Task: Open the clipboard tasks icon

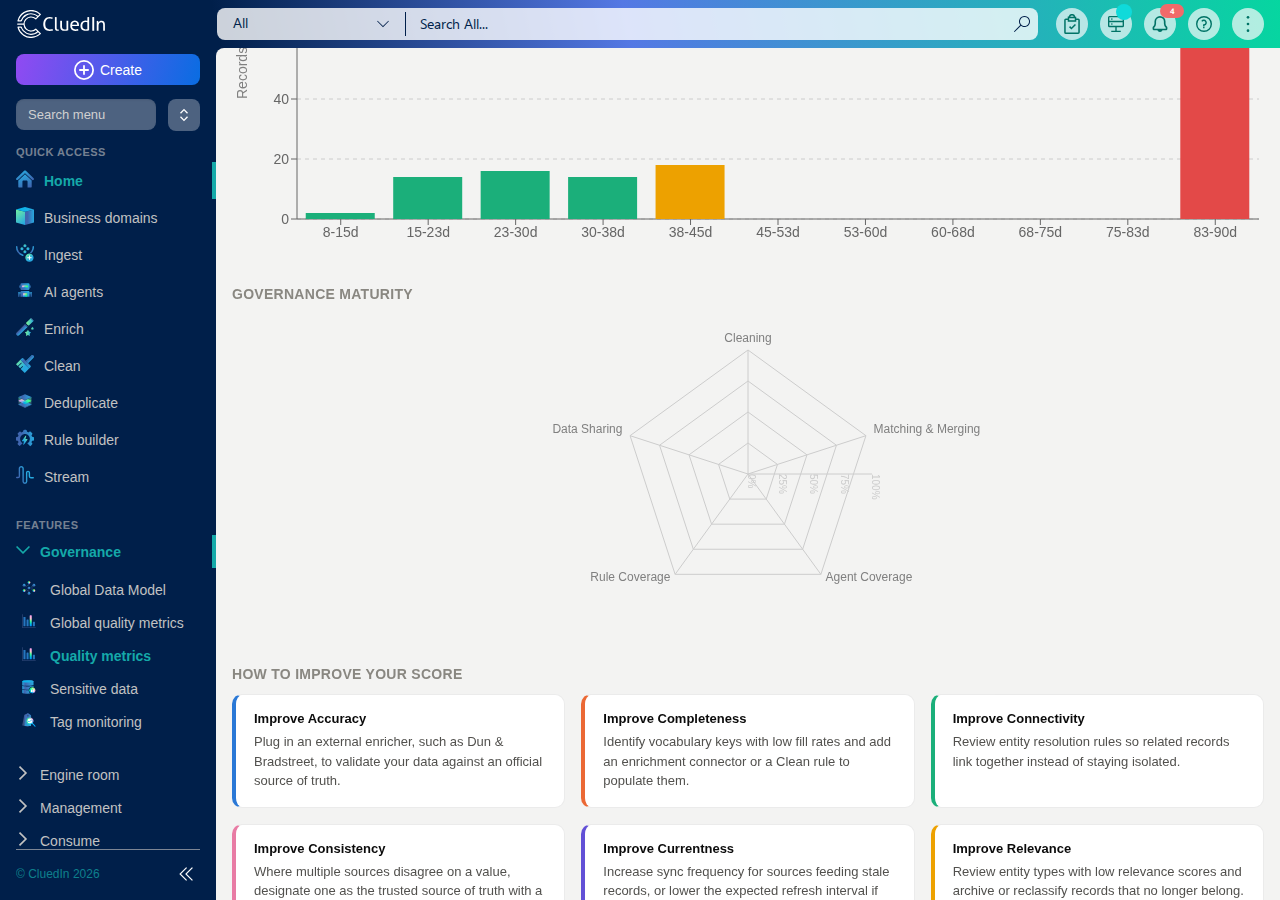Action: pyautogui.click(x=1072, y=24)
